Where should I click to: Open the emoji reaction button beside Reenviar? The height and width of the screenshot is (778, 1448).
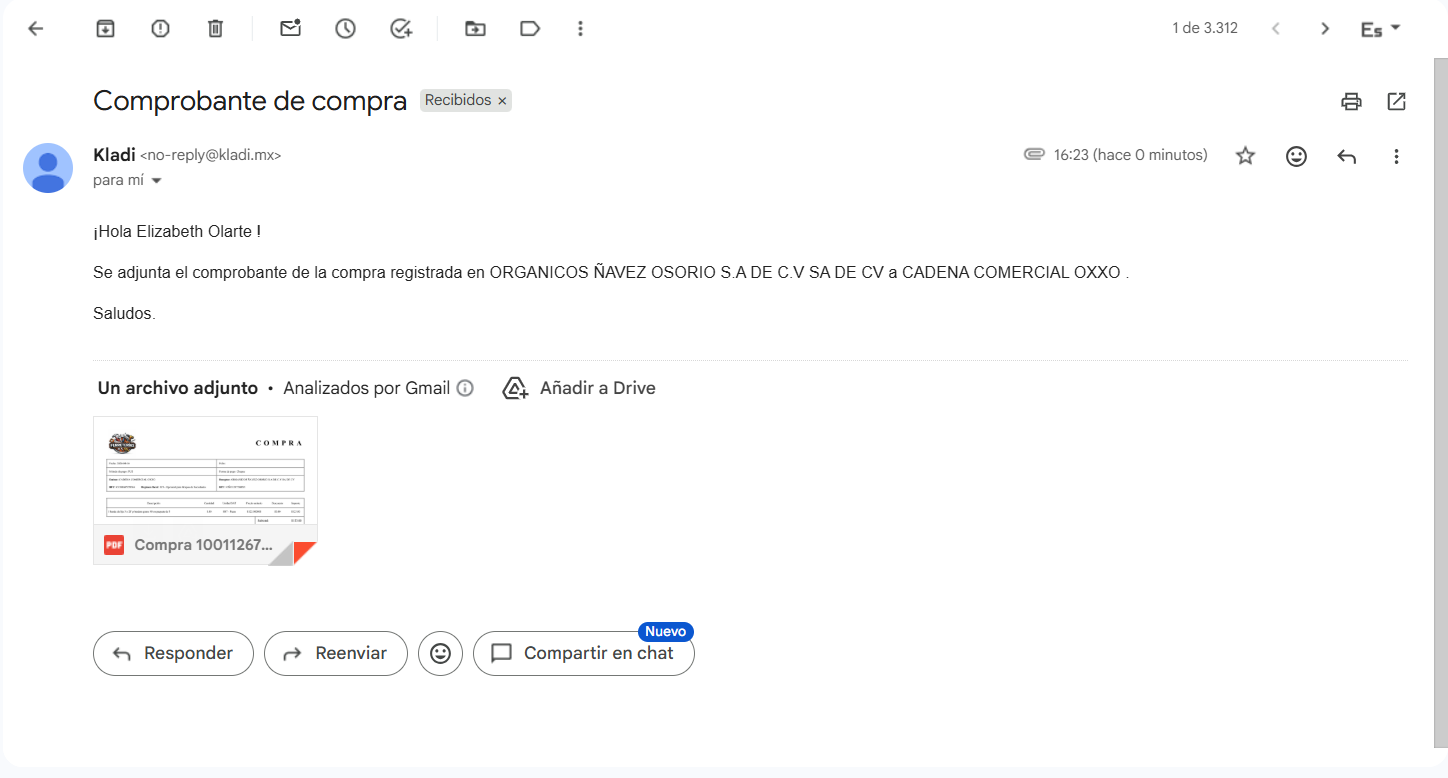pos(440,653)
